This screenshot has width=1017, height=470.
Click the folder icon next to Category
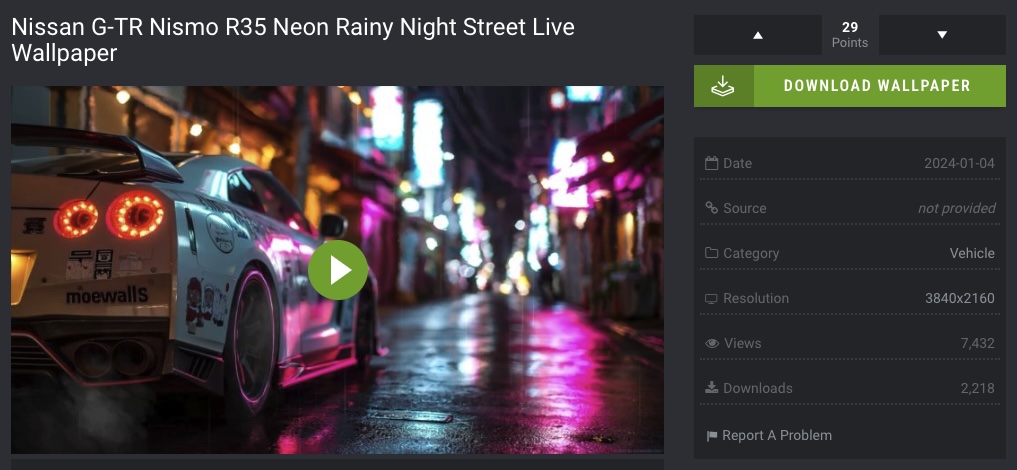712,253
